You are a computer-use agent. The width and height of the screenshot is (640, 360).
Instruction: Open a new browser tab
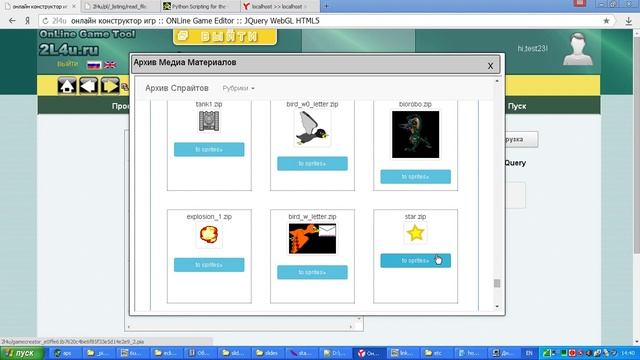(326, 6)
